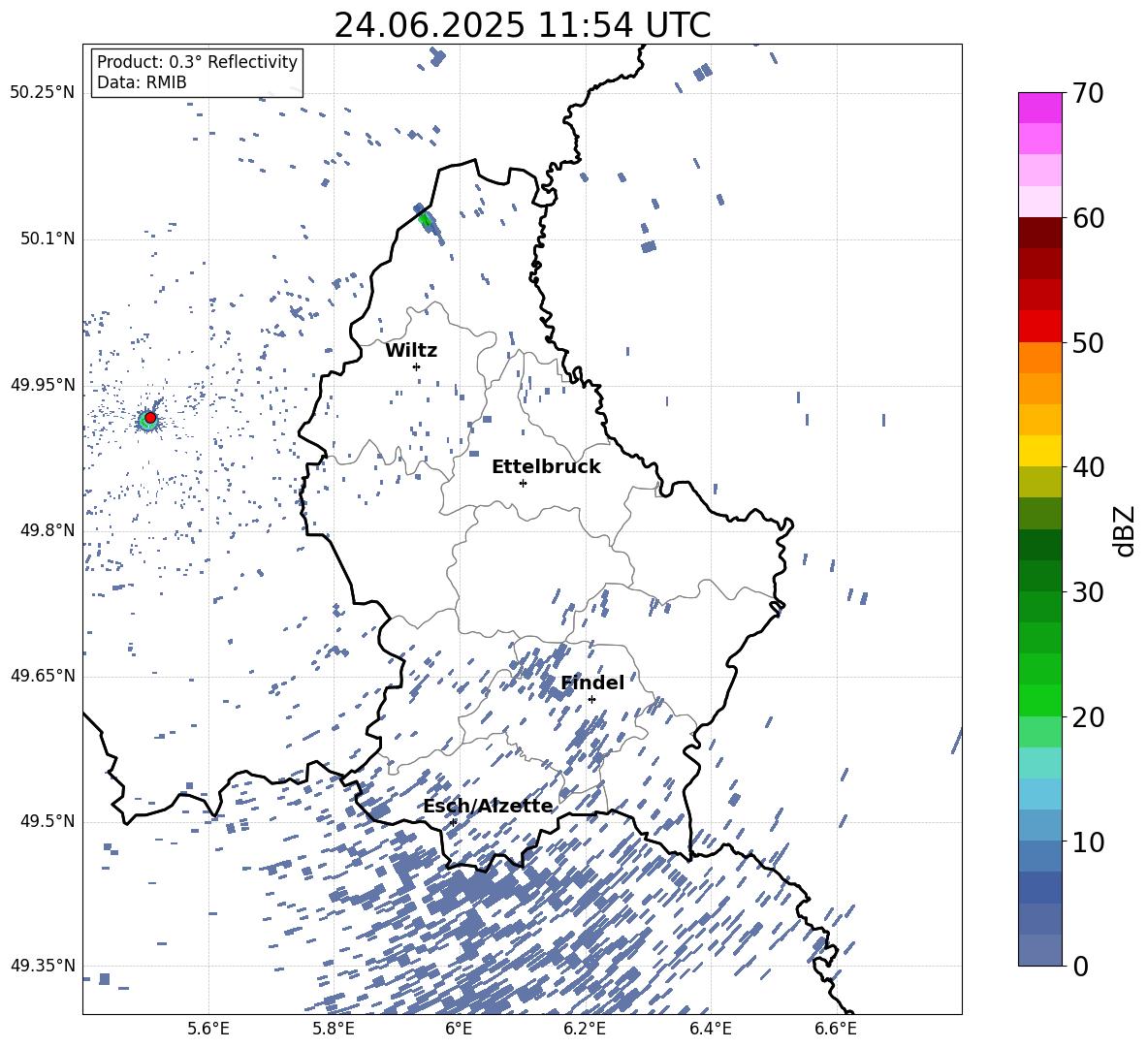1148x1048 pixels.
Task: Click the 49.8°N latitude label
Action: point(48,530)
